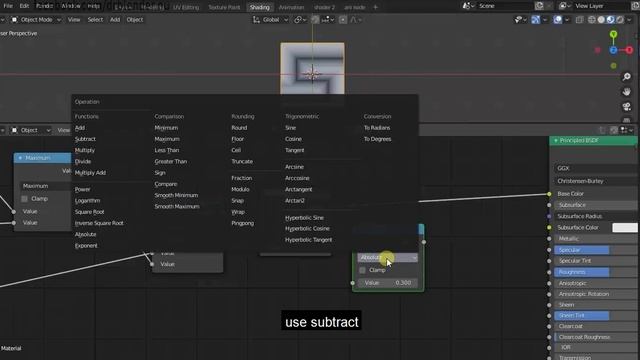
Task: Toggle snapping magnet icon
Action: (315, 20)
